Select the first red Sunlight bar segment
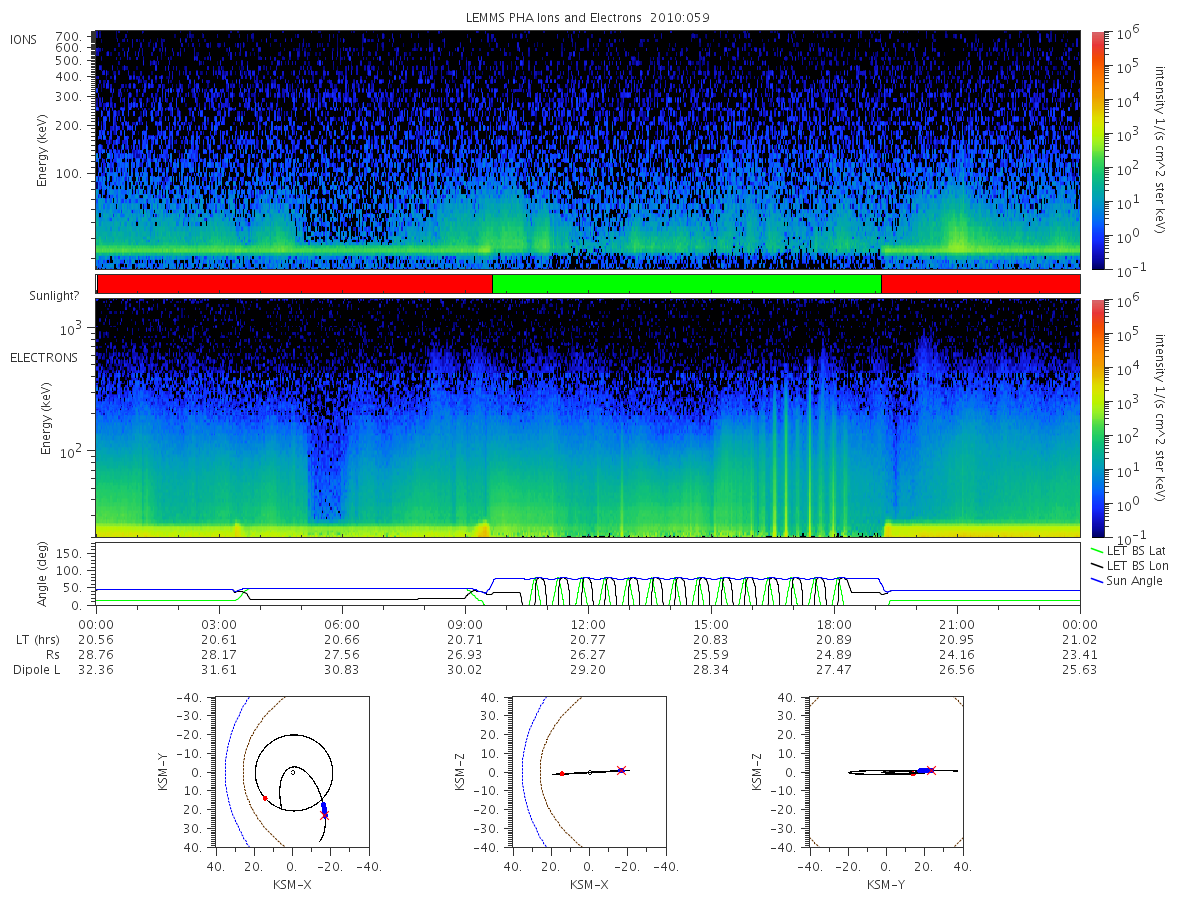 click(x=295, y=284)
